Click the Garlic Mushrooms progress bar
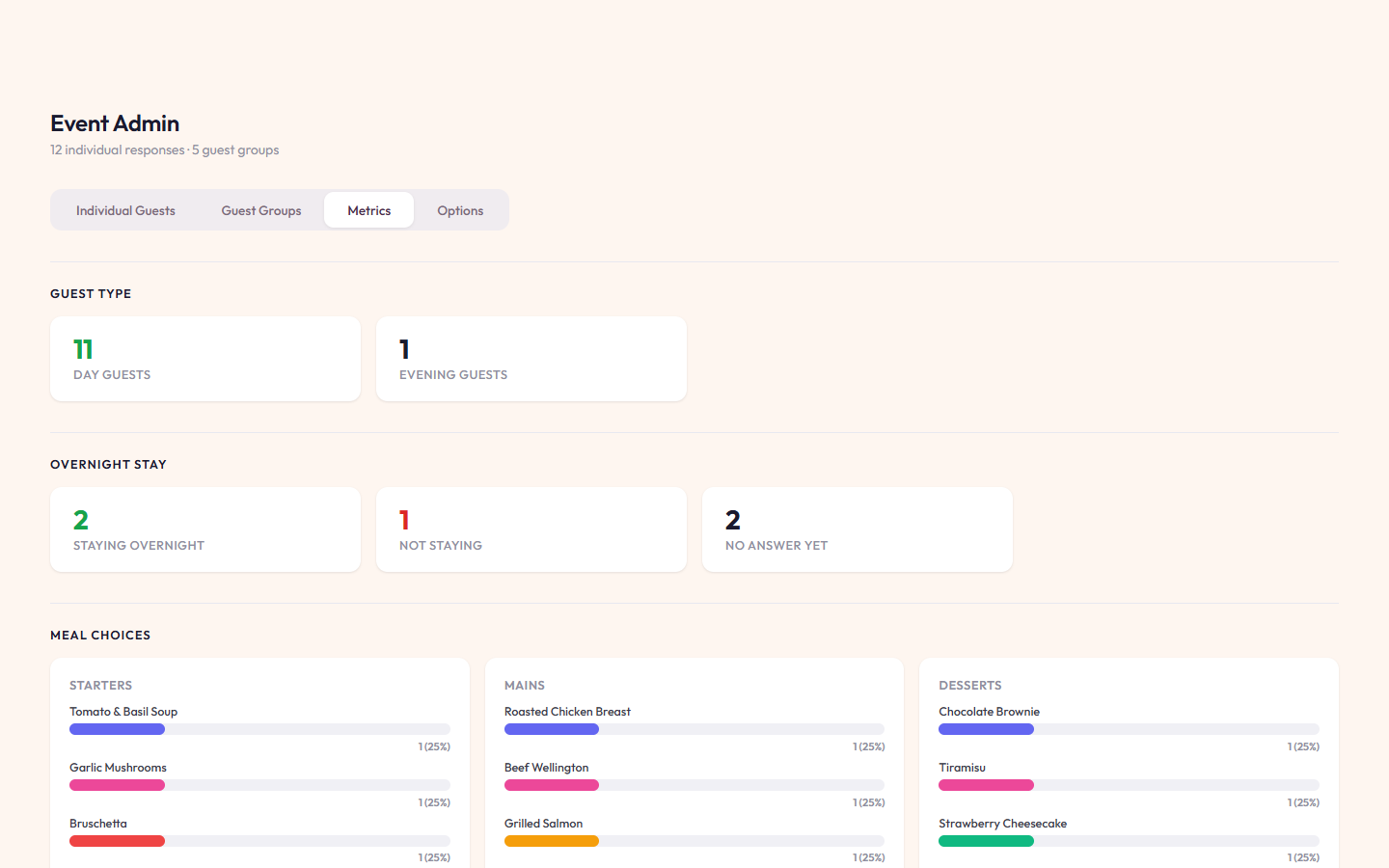 click(x=259, y=785)
